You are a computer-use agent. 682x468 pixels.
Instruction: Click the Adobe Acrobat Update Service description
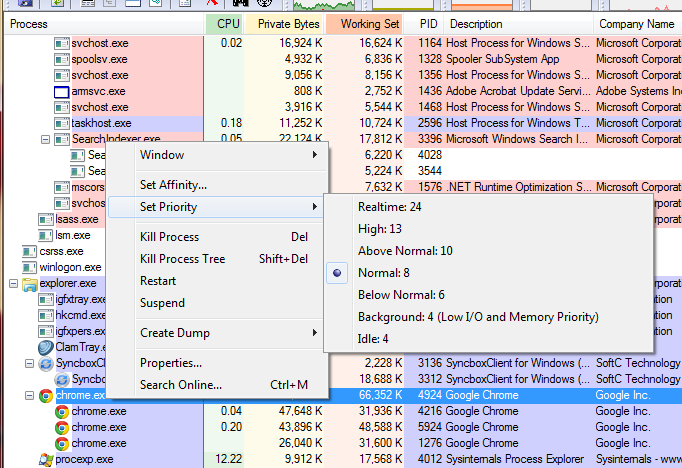click(x=518, y=91)
